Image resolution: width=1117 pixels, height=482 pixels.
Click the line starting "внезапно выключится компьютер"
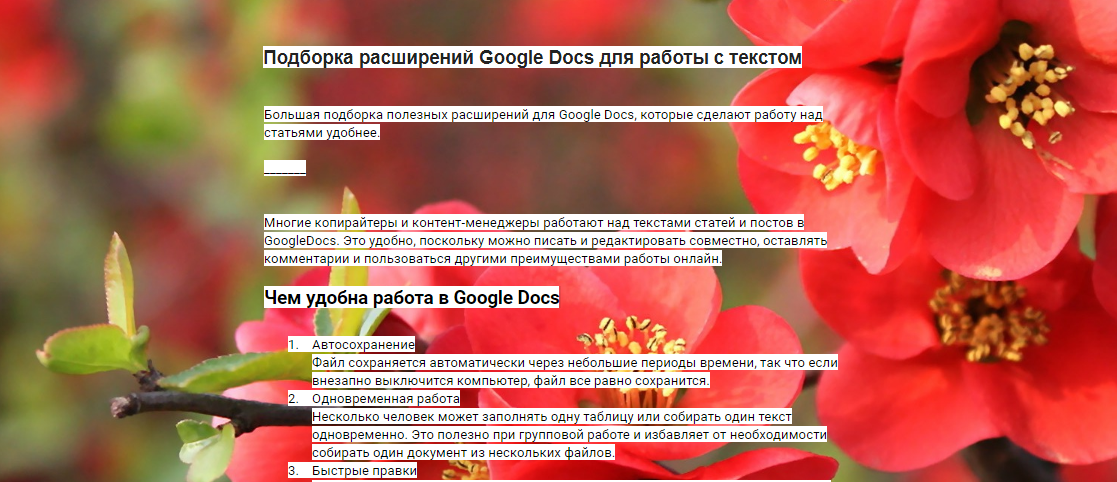(510, 381)
